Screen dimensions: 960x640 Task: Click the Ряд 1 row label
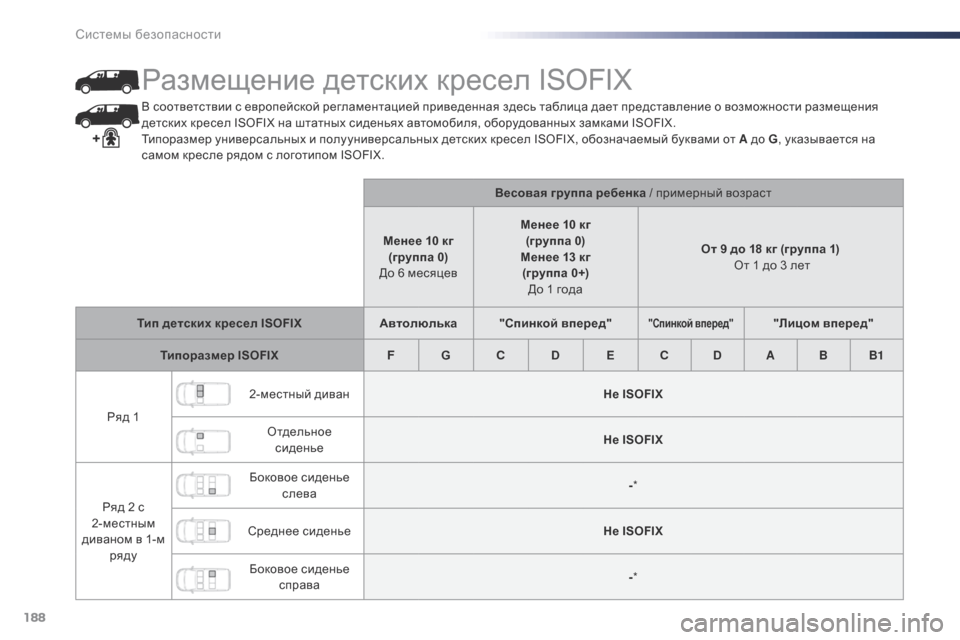123,416
